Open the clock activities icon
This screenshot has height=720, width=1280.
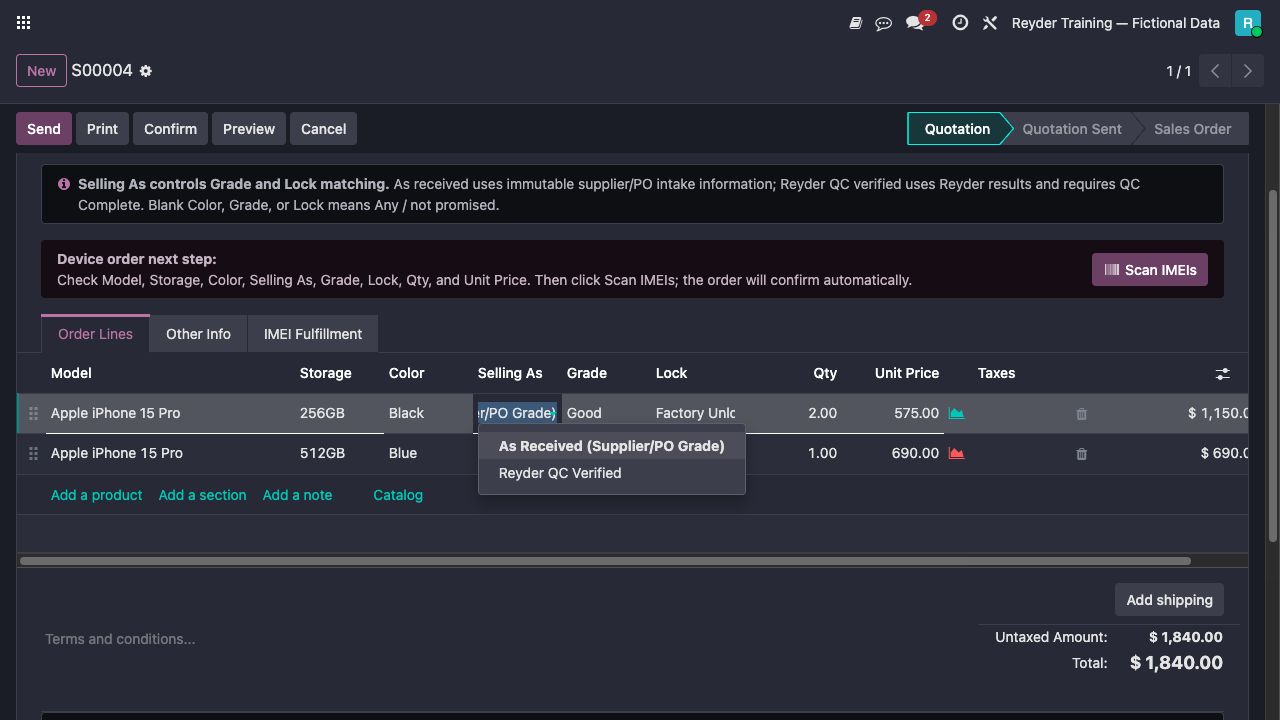tap(960, 22)
